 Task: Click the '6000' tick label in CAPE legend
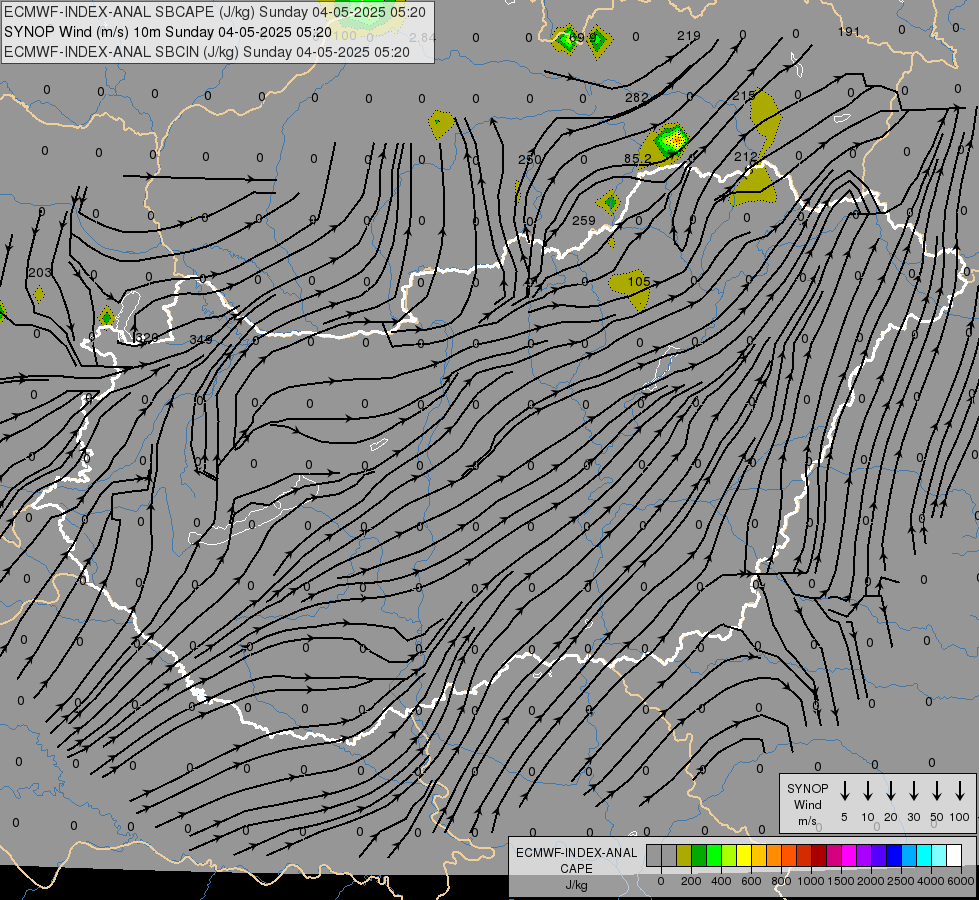click(x=961, y=881)
